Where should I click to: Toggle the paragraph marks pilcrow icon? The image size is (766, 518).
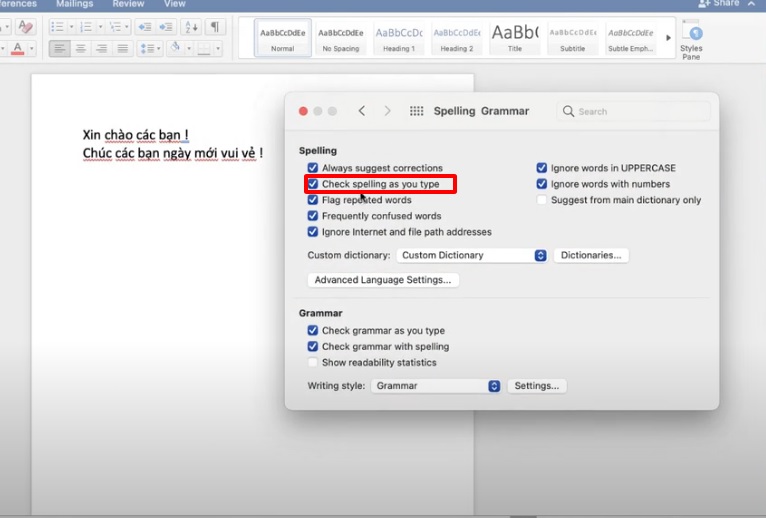pos(214,27)
